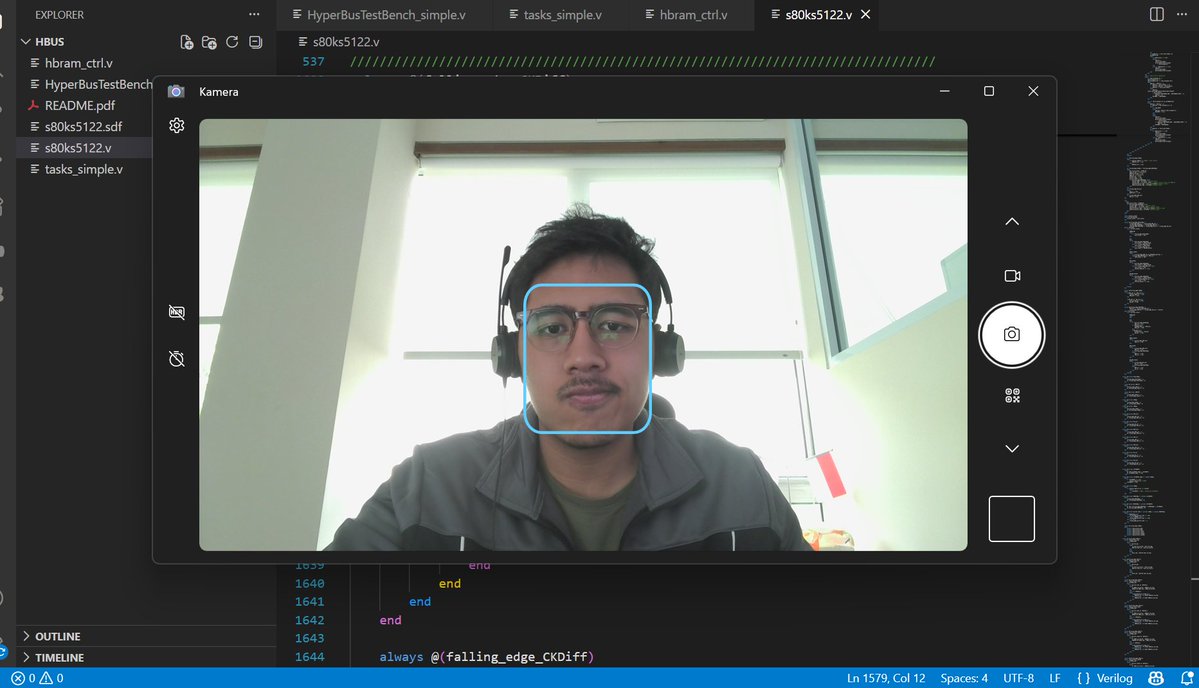Click the Kamera app title icon
Viewport: 1199px width, 688px height.
(176, 92)
